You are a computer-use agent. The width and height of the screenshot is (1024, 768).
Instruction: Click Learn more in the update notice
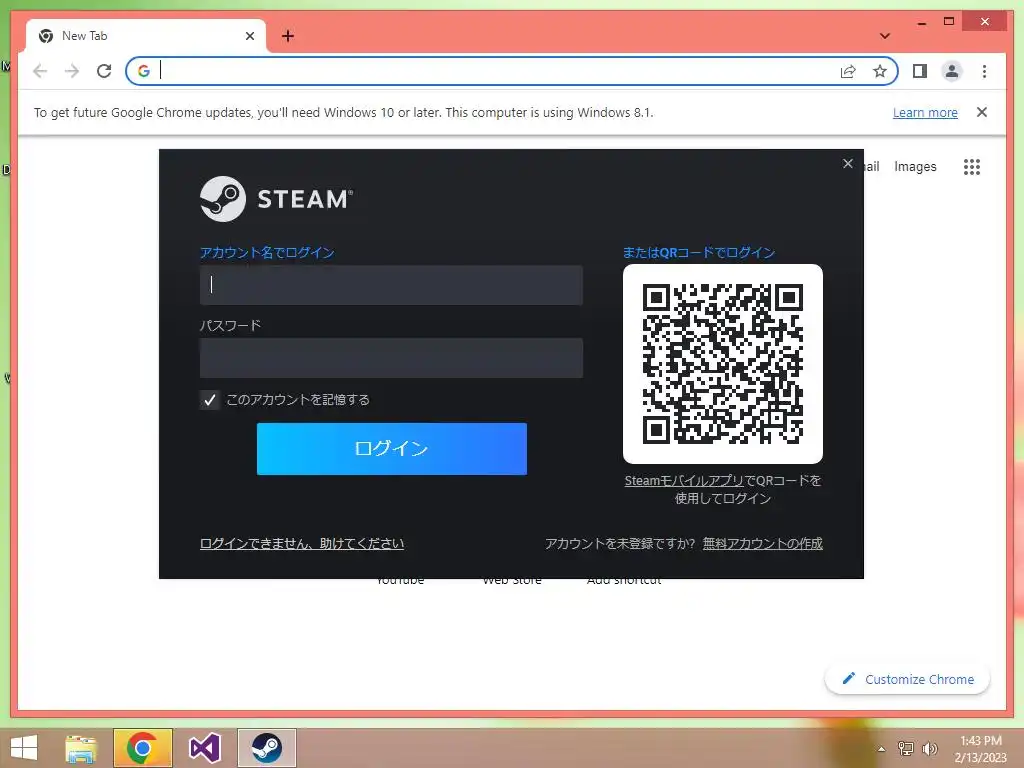click(925, 112)
